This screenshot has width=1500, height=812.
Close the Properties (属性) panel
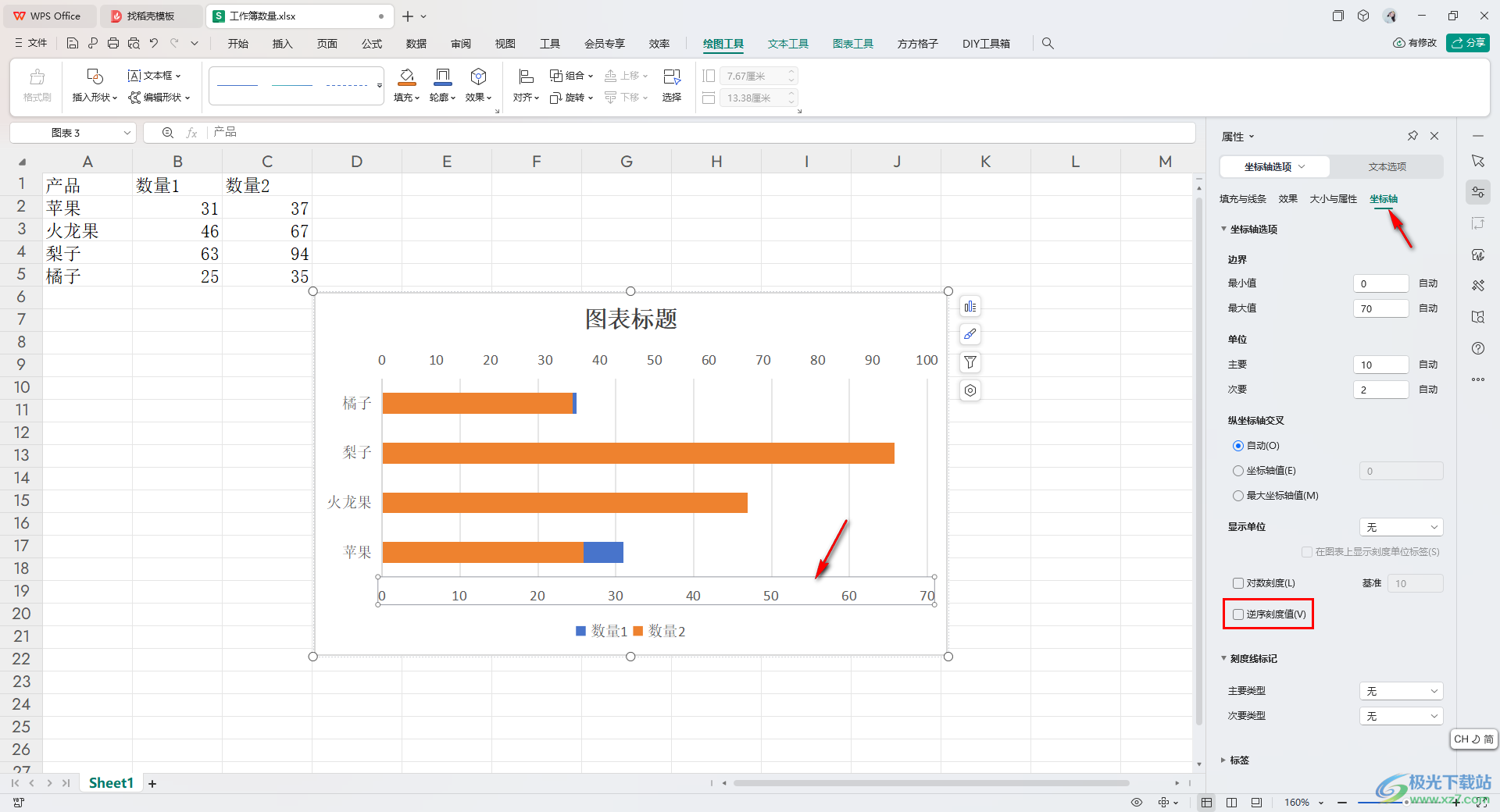click(x=1434, y=136)
